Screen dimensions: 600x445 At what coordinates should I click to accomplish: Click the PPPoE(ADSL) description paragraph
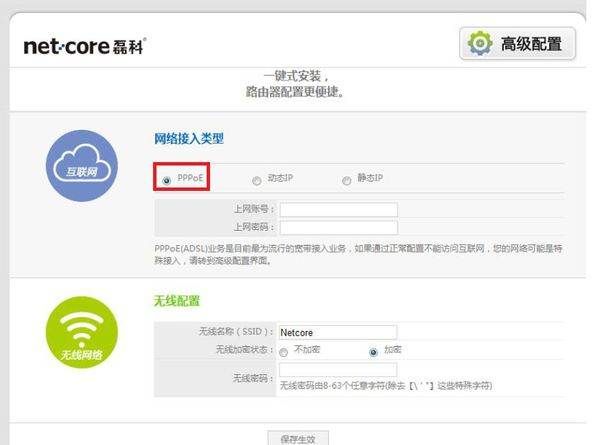tap(350, 251)
